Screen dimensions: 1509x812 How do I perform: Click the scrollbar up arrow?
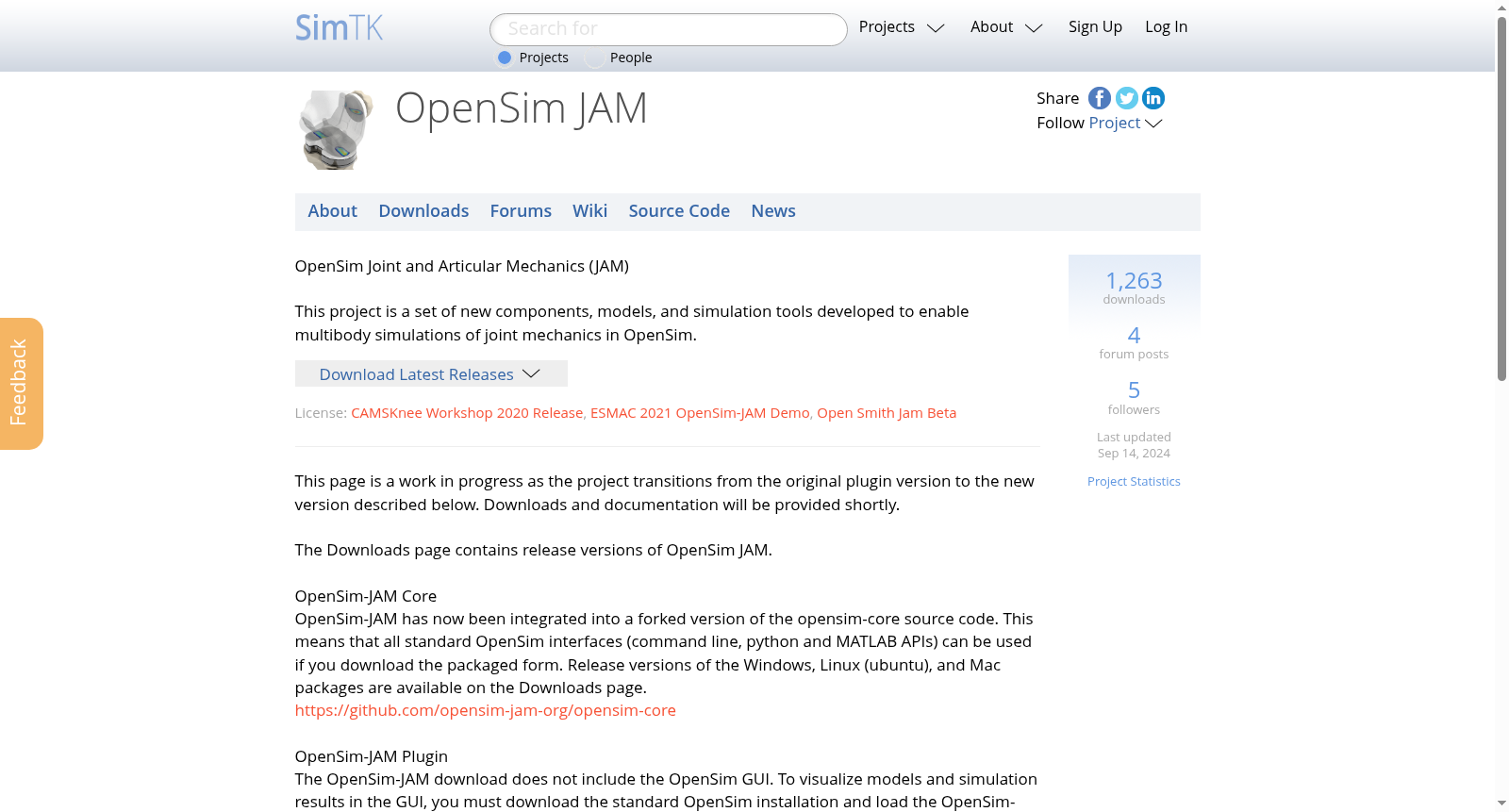[1501, 8]
